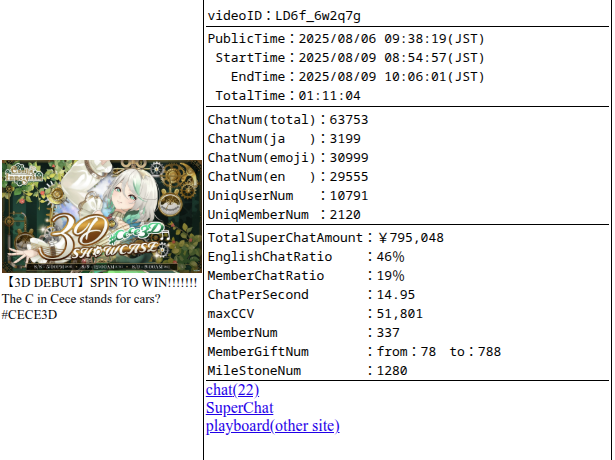The image size is (615, 460).
Task: Click the EndTime 2025/08/09 10:06:01 line
Action: (x=358, y=76)
